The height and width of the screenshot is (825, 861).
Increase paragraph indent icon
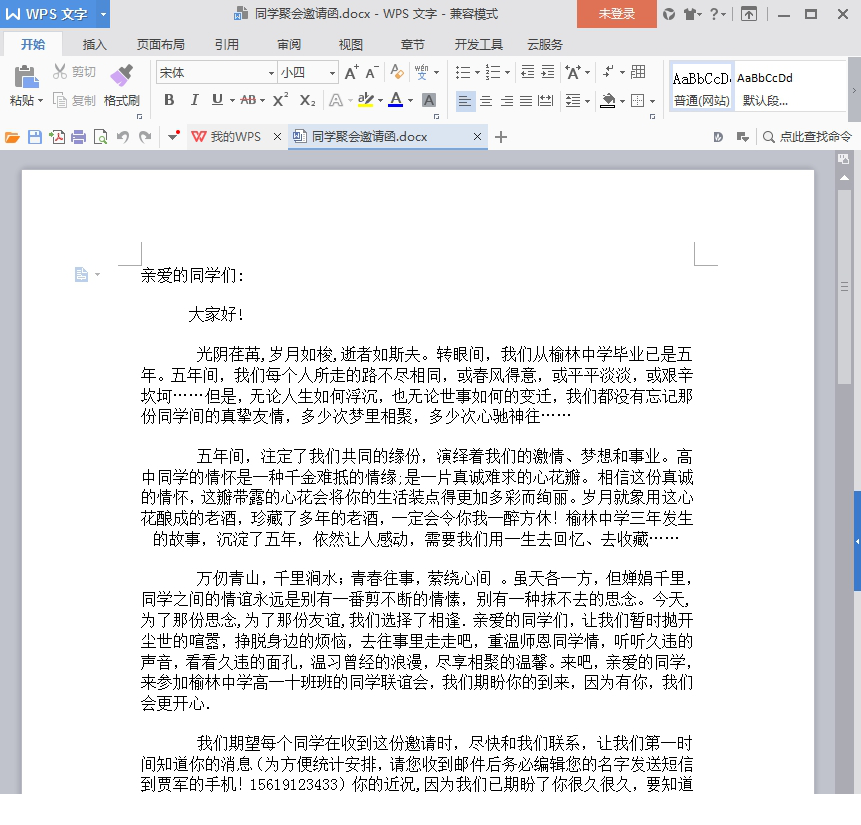547,72
